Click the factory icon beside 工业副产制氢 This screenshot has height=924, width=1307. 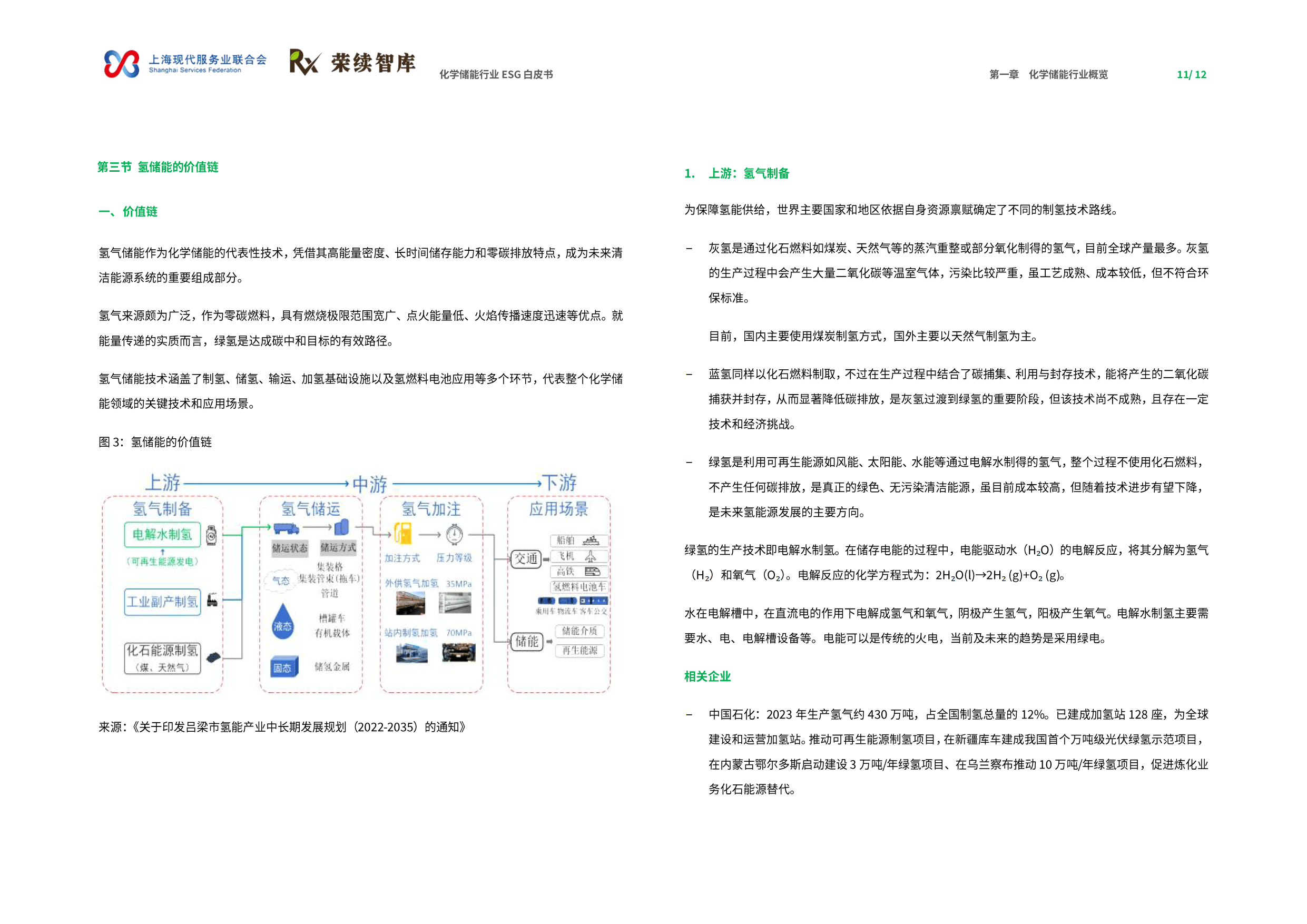click(212, 600)
